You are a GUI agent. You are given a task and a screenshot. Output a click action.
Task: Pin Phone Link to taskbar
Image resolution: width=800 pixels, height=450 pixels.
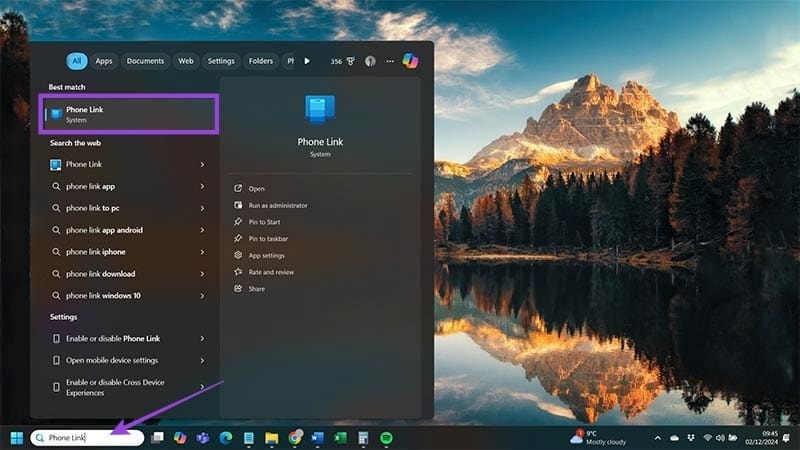point(270,239)
